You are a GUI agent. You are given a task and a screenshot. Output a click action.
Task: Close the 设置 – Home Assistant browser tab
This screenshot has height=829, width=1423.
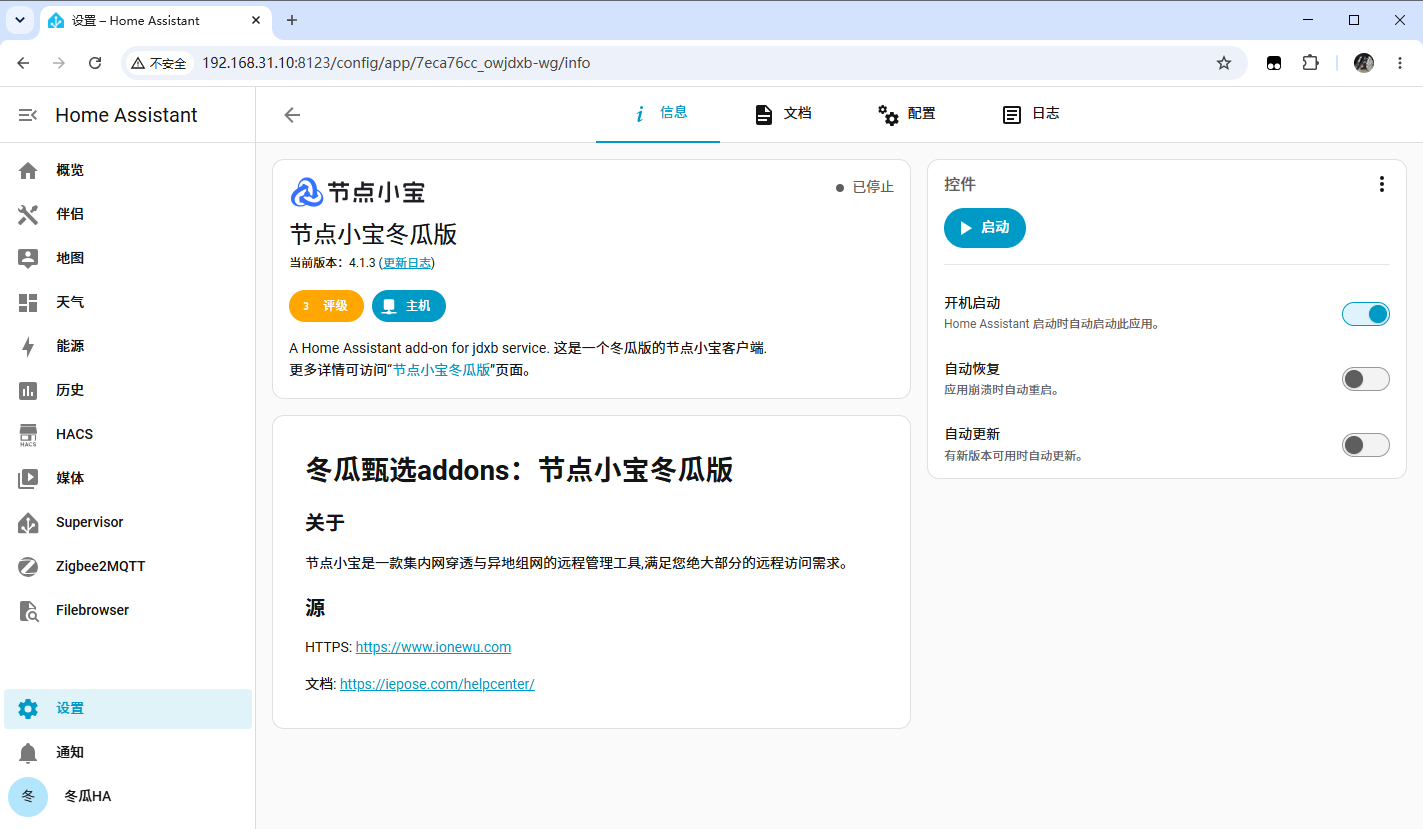[256, 20]
